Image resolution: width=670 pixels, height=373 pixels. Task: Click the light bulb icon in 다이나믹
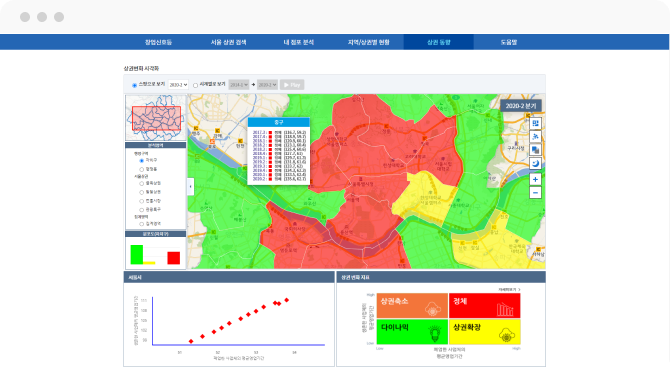(435, 334)
